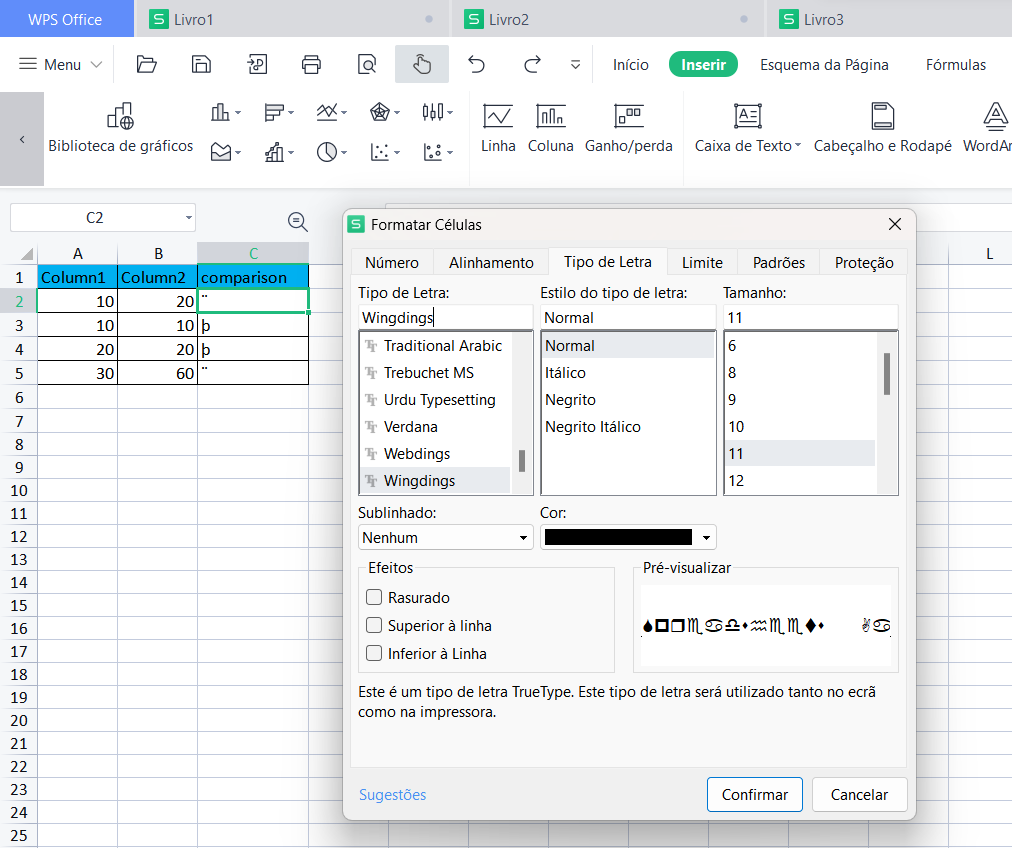This screenshot has width=1012, height=848.
Task: Enable the Rasurado checkbox
Action: (x=375, y=598)
